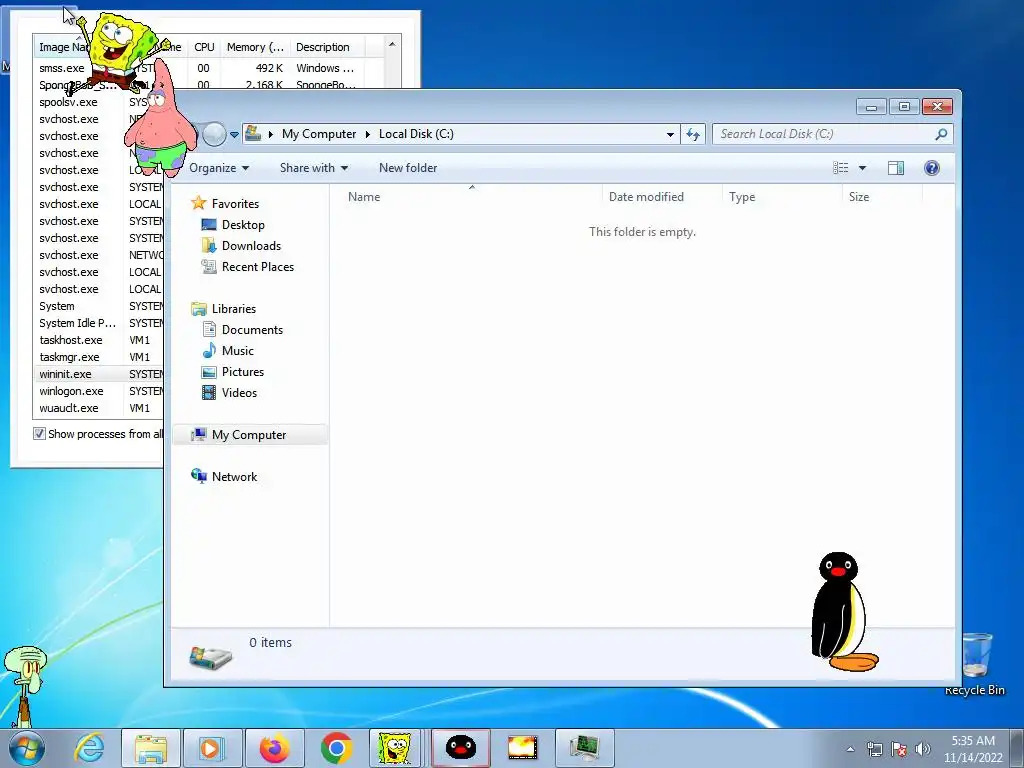1024x768 pixels.
Task: Open the Pictures library
Action: click(242, 372)
